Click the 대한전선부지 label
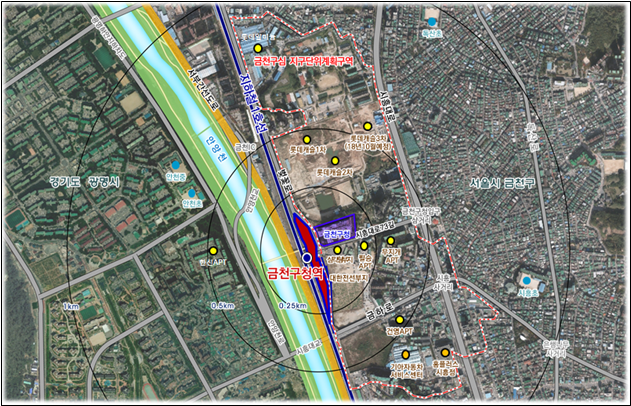The height and width of the screenshot is (406, 631). 348,278
